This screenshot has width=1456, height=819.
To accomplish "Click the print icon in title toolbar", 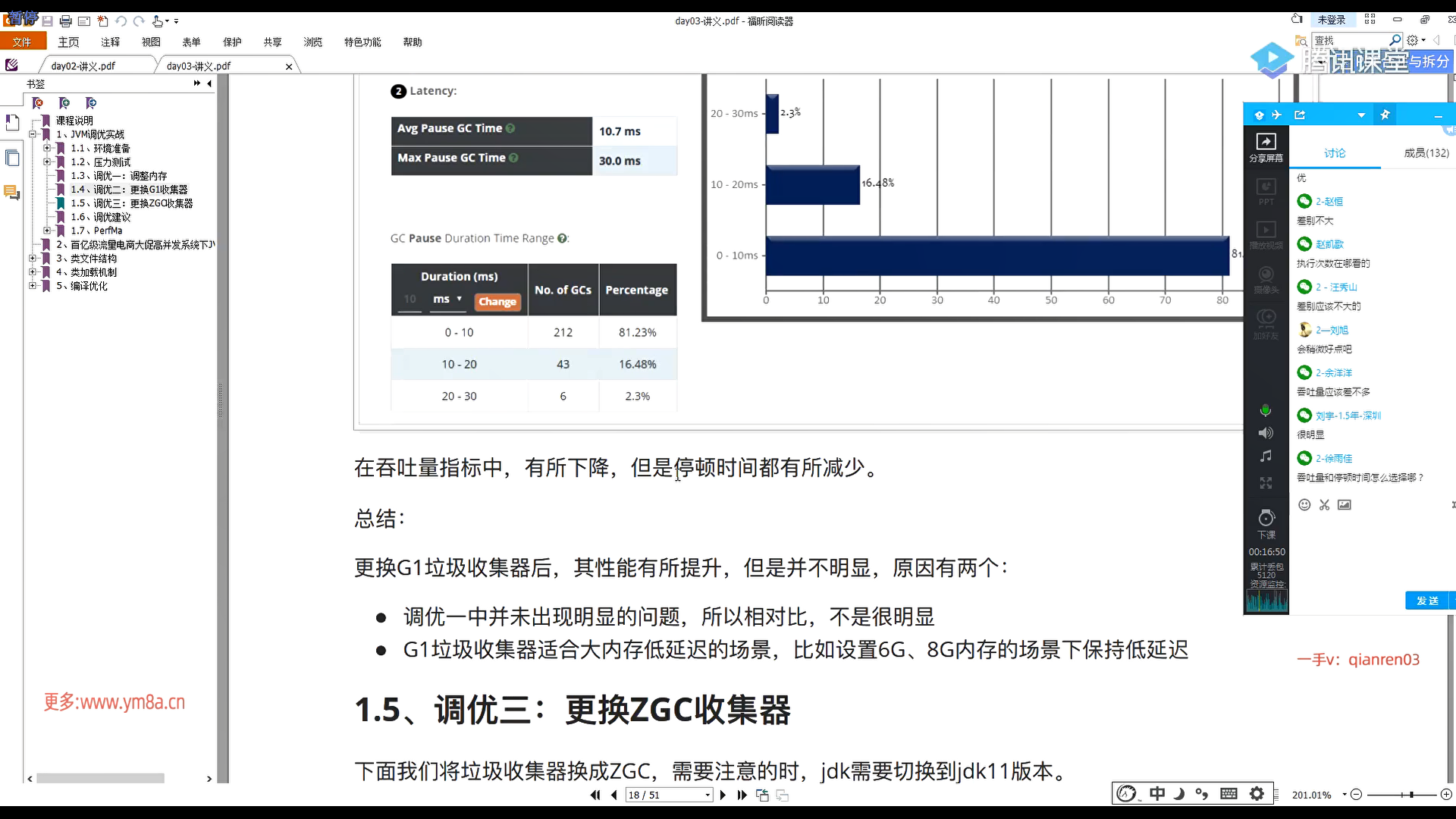I will (x=66, y=21).
